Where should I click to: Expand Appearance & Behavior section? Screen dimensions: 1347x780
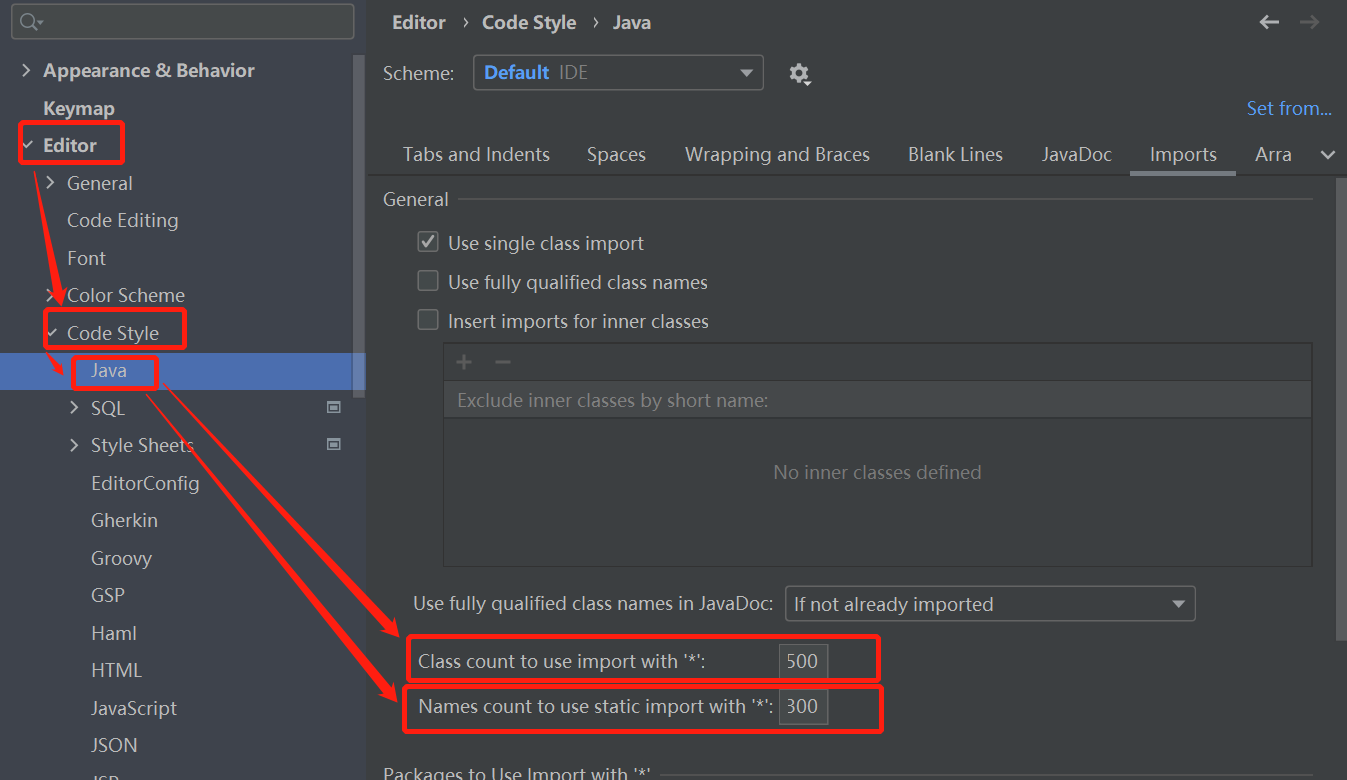click(x=26, y=71)
